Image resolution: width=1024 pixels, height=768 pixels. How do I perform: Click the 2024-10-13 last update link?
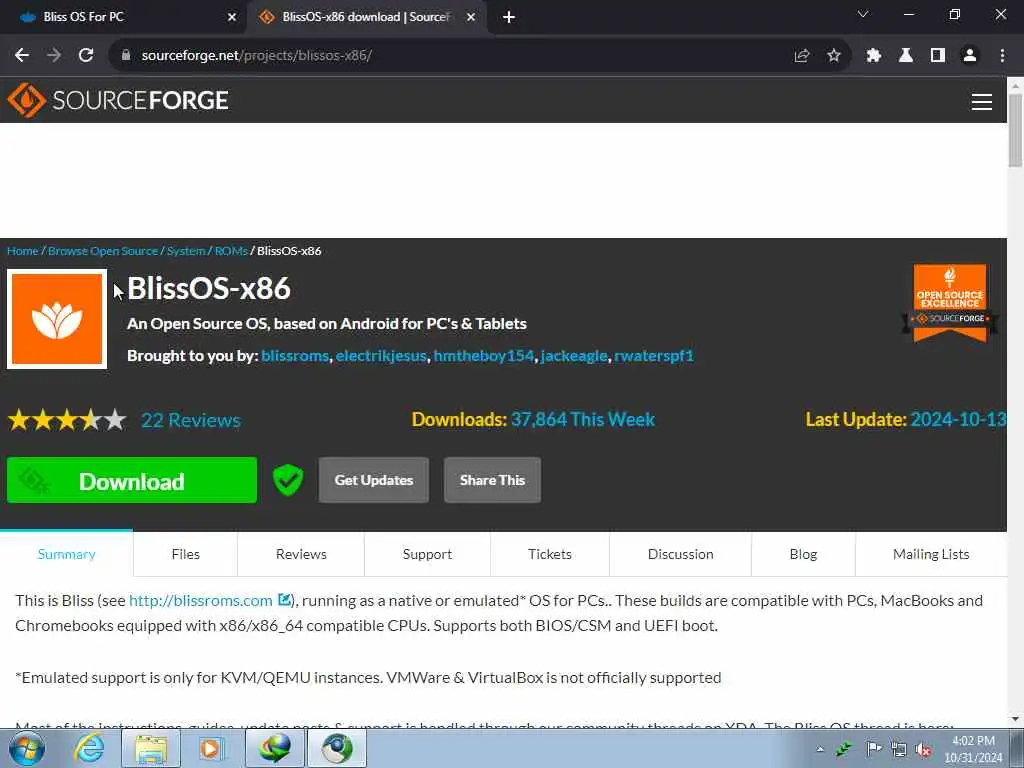coord(959,419)
